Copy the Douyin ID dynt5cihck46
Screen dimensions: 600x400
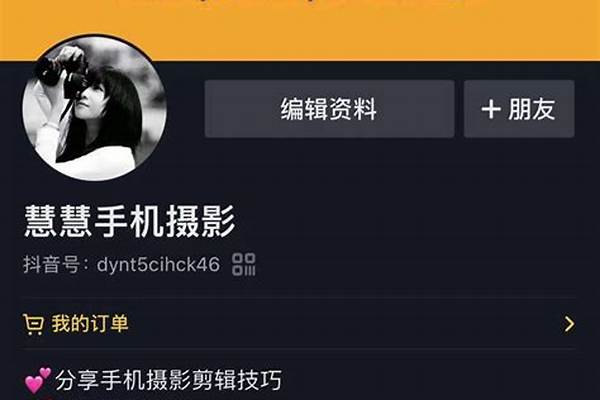click(158, 264)
